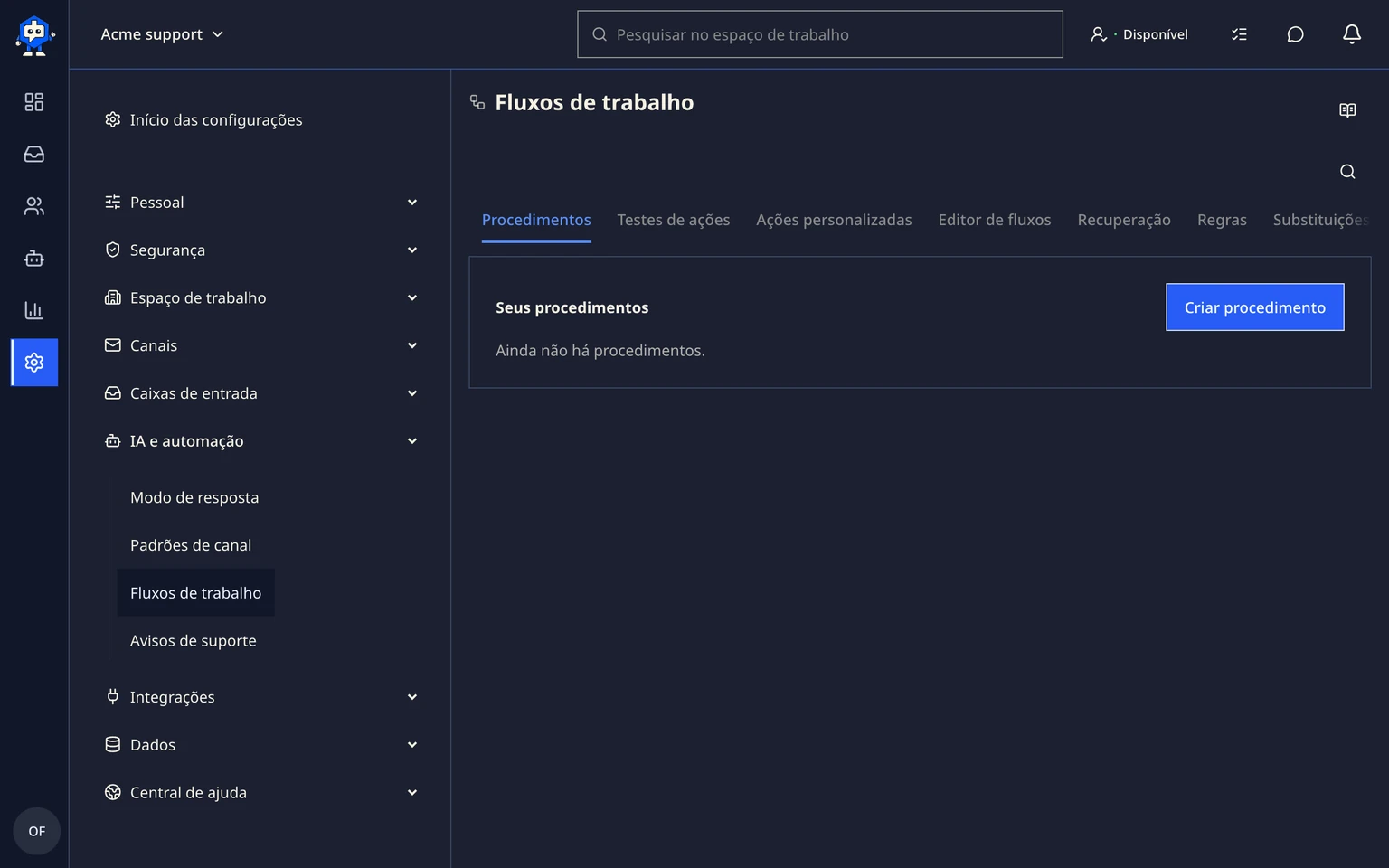Click the Criar procedimento button
The image size is (1389, 868).
pos(1255,307)
